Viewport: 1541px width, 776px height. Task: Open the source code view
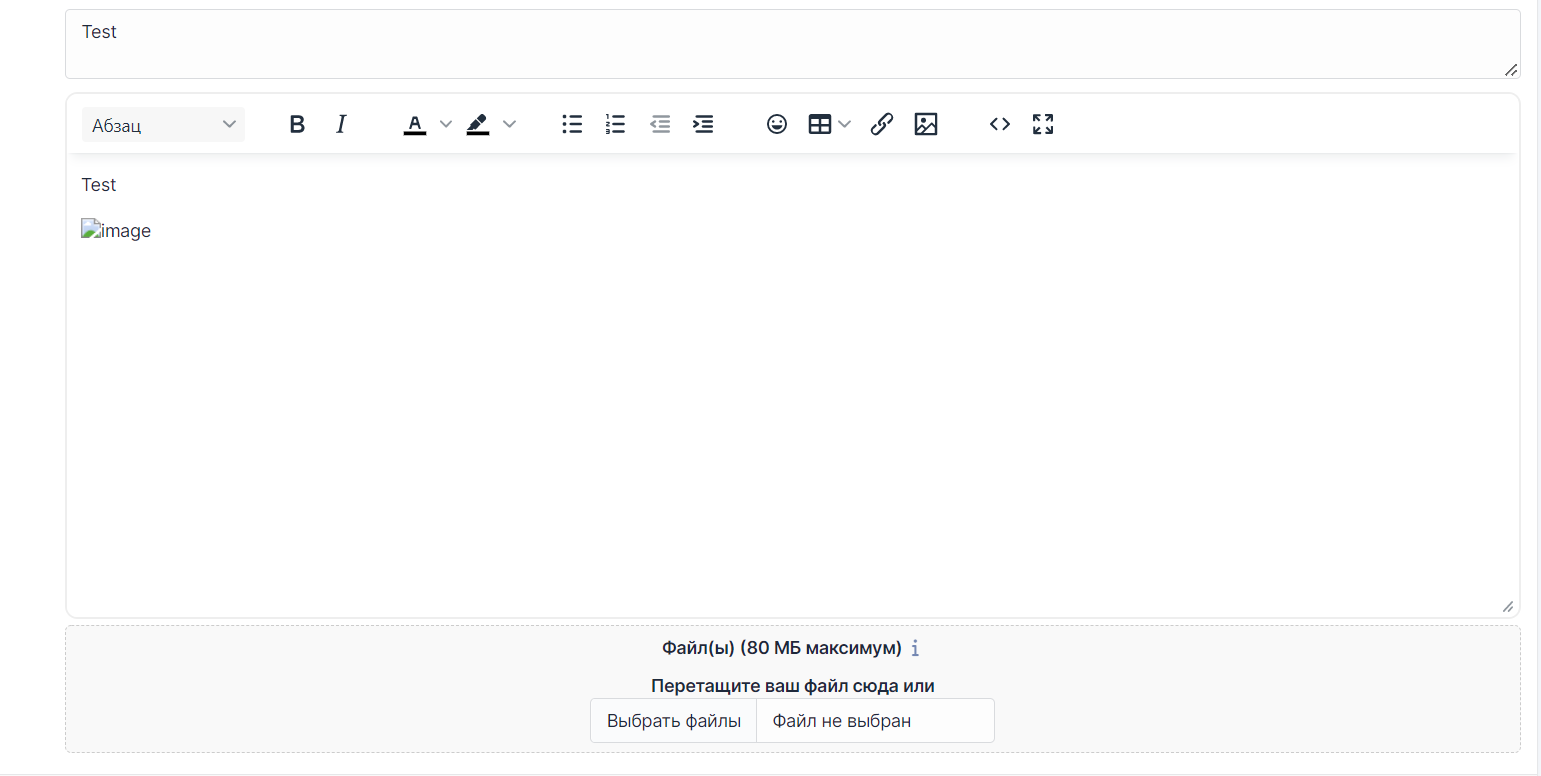999,124
